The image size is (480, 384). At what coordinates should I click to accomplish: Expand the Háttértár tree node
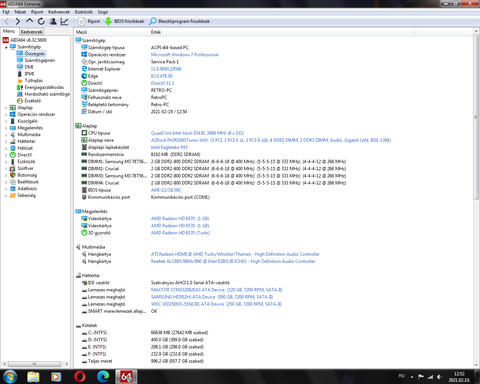click(6, 141)
